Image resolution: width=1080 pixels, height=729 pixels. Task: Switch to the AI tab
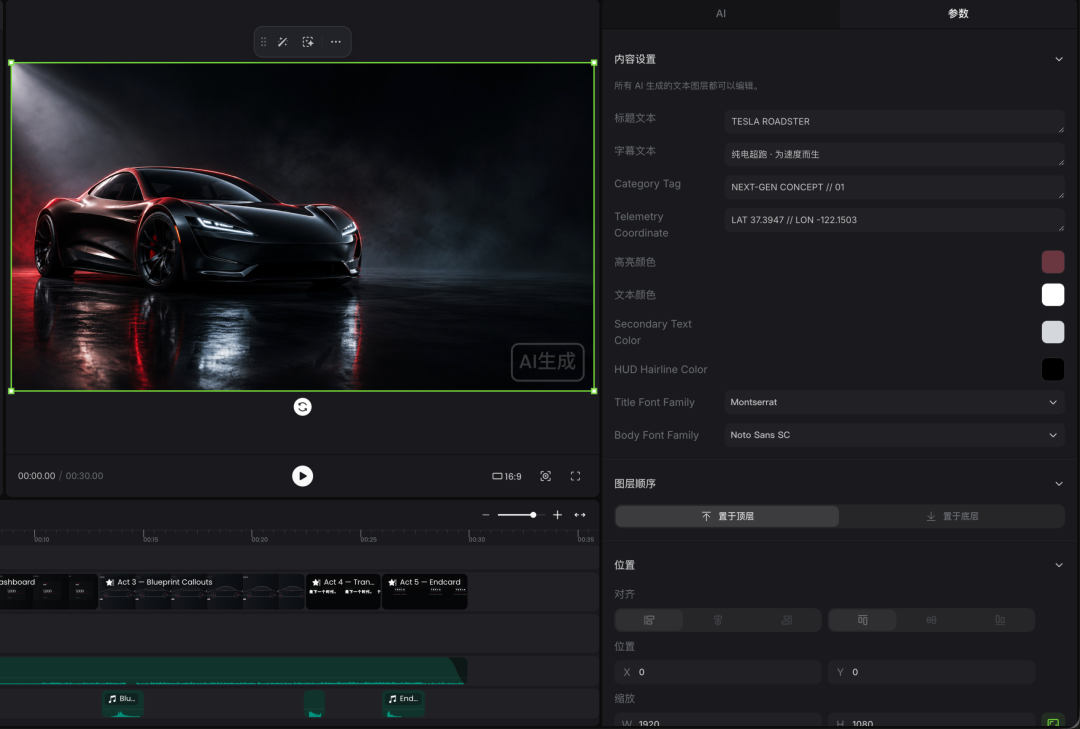720,13
